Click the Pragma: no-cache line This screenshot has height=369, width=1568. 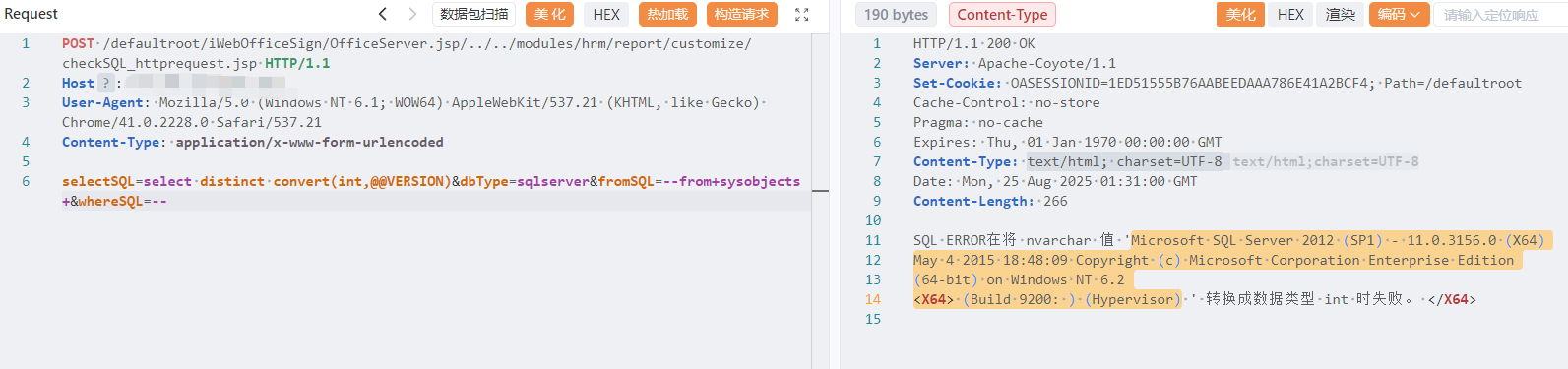(x=978, y=122)
